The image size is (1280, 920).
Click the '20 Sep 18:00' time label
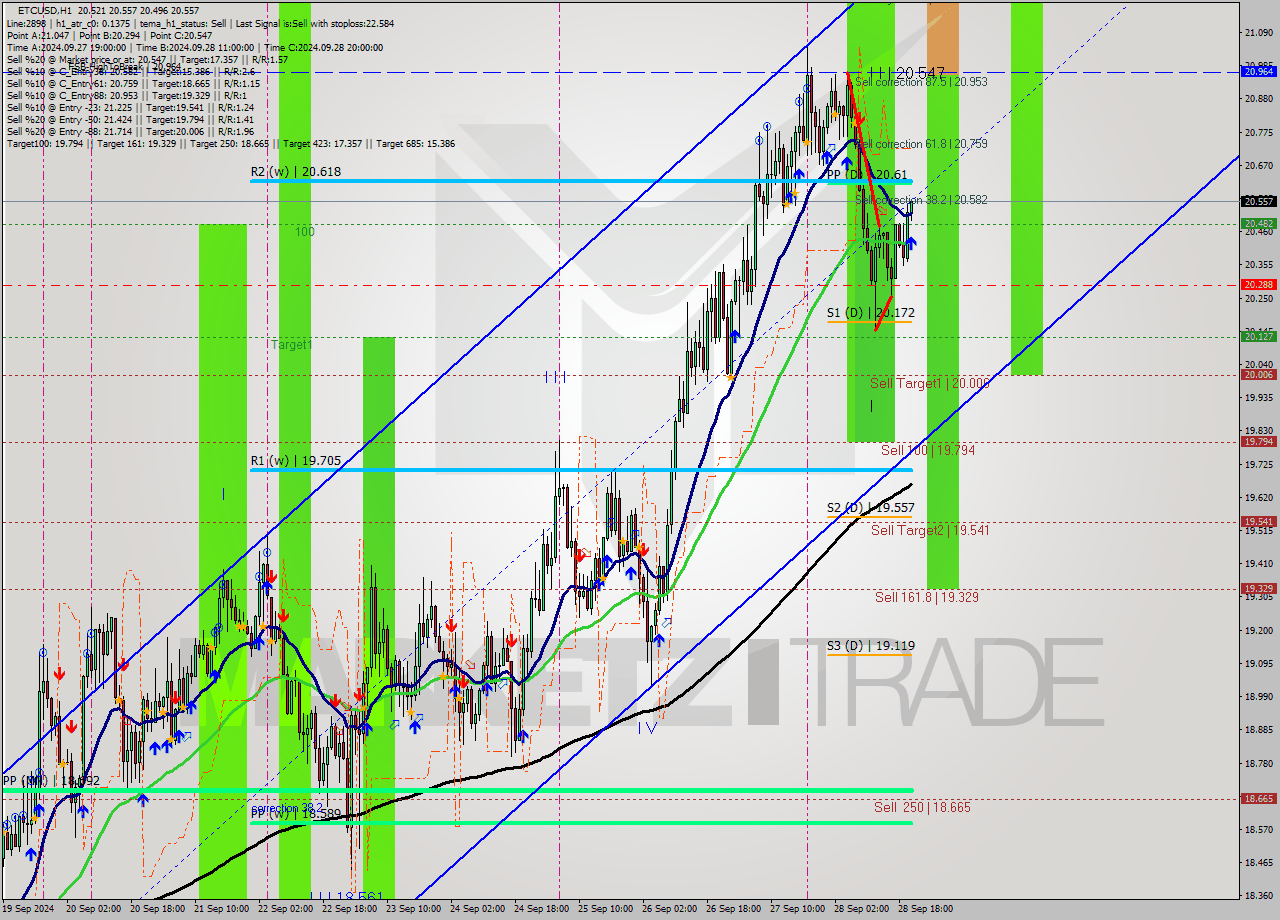coord(158,909)
